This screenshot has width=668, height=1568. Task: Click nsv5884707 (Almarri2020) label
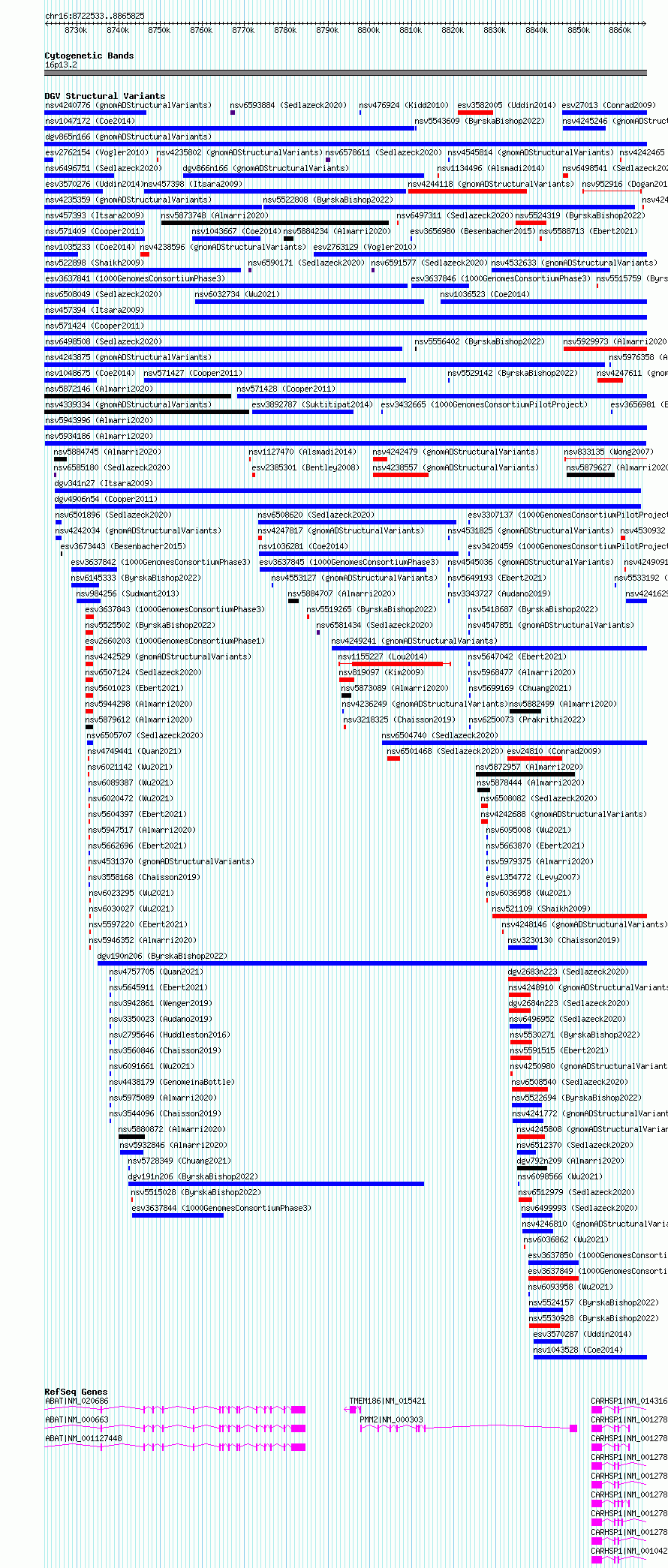(342, 593)
